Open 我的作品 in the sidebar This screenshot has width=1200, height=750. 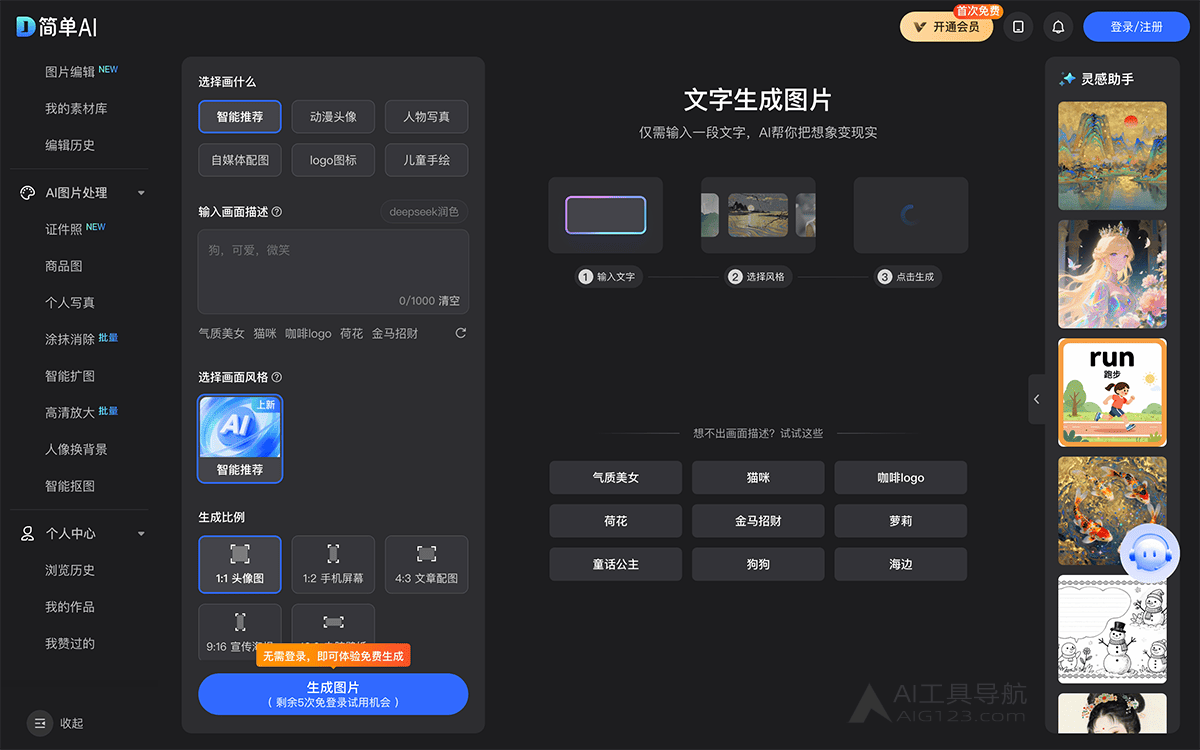70,607
